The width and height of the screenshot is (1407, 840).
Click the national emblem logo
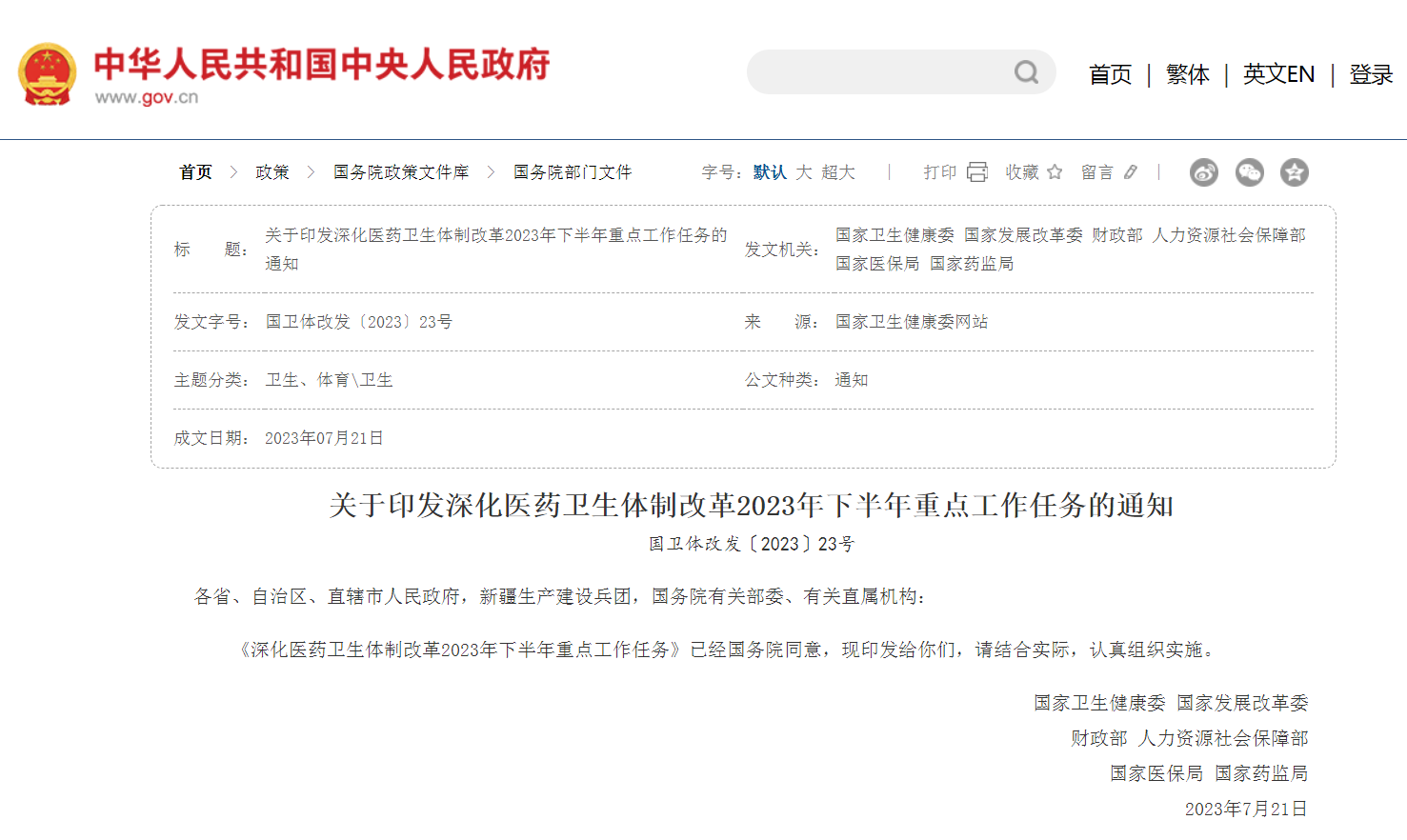[47, 73]
